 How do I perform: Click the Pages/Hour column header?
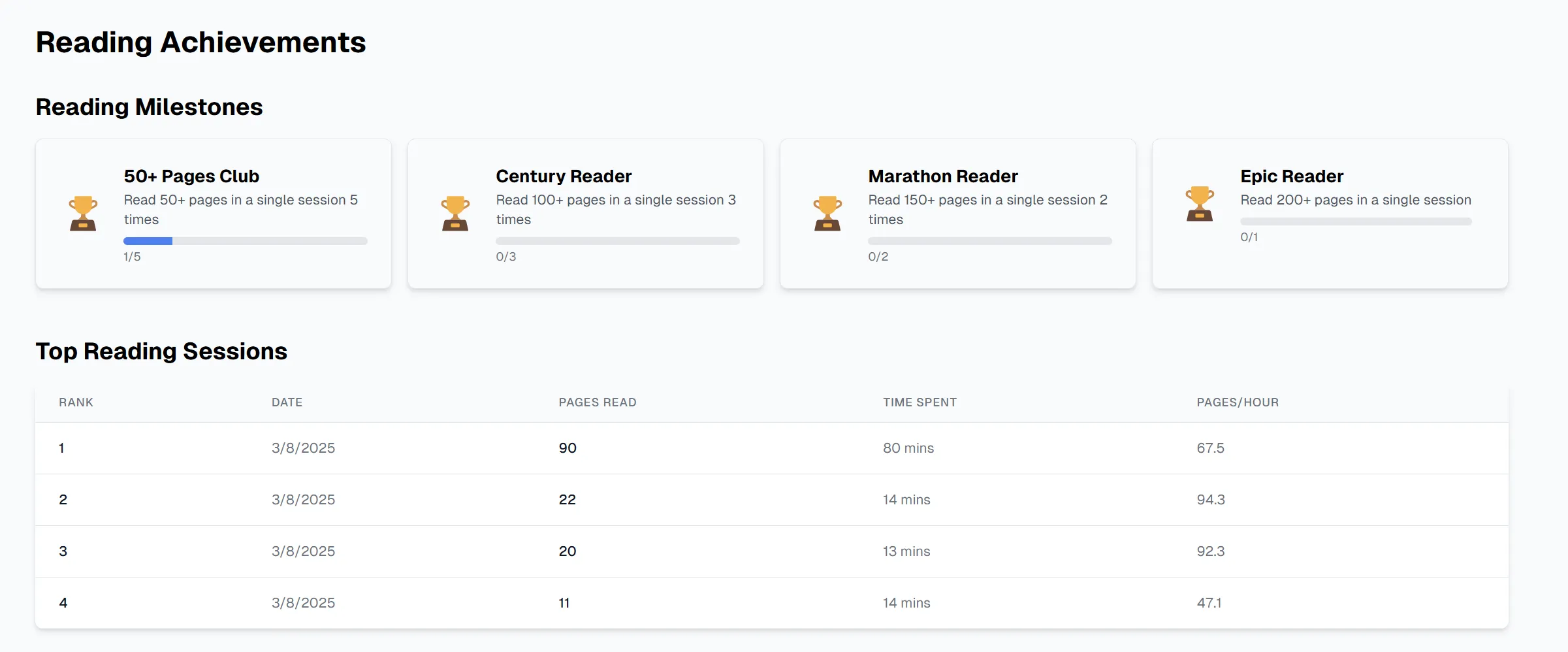pos(1237,402)
